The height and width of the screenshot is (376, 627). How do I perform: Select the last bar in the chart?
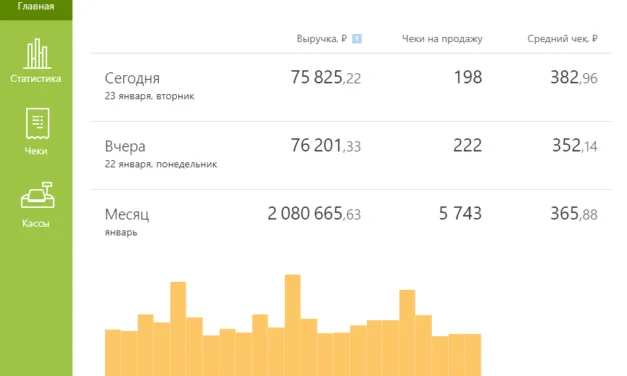[473, 355]
